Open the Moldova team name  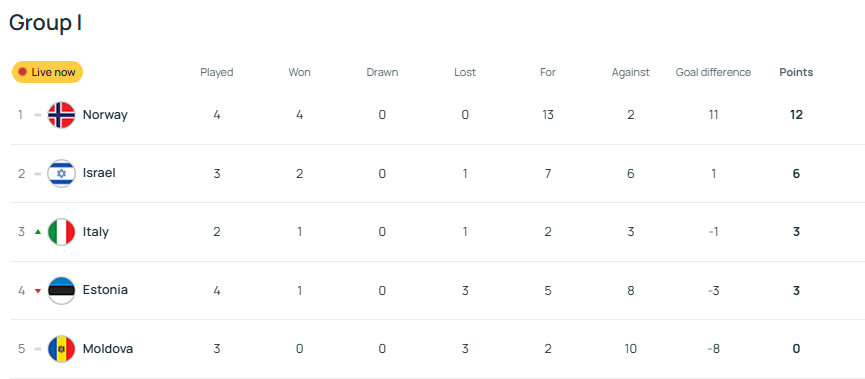tap(108, 349)
